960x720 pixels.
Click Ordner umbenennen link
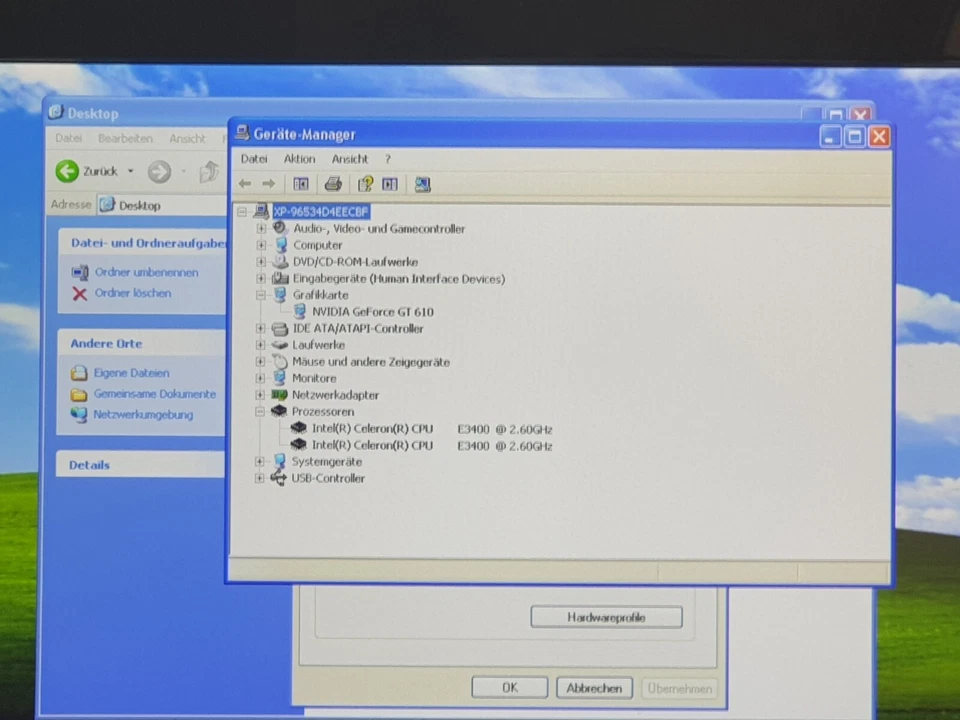click(146, 272)
